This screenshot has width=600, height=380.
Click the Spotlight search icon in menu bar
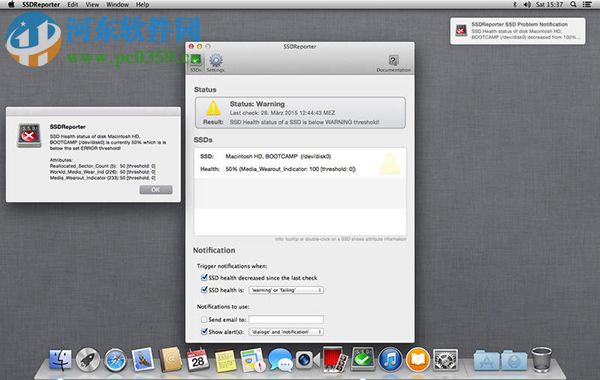[x=573, y=5]
